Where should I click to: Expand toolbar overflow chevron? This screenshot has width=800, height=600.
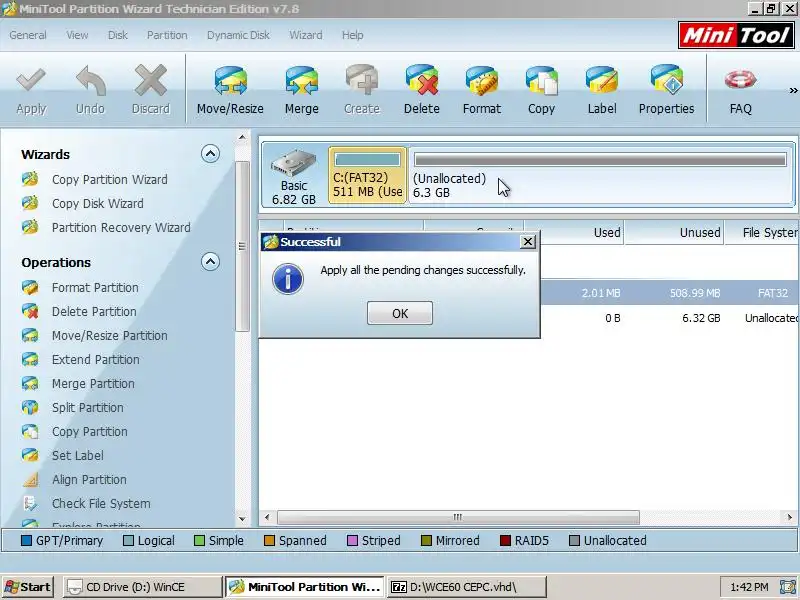pos(793,90)
